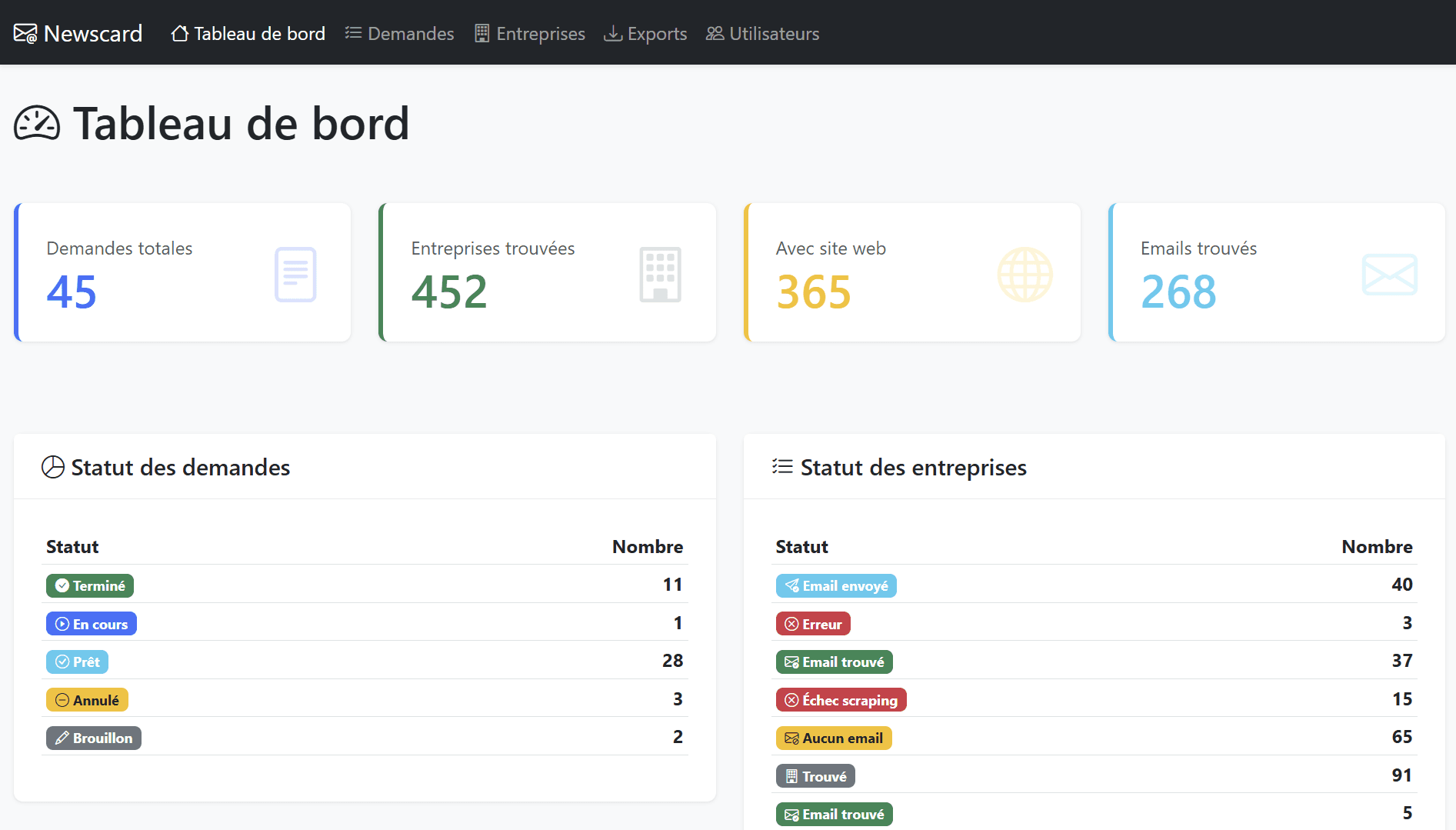Click the count 65 in Aucun email row
The width and height of the screenshot is (1456, 830).
[x=1401, y=737]
